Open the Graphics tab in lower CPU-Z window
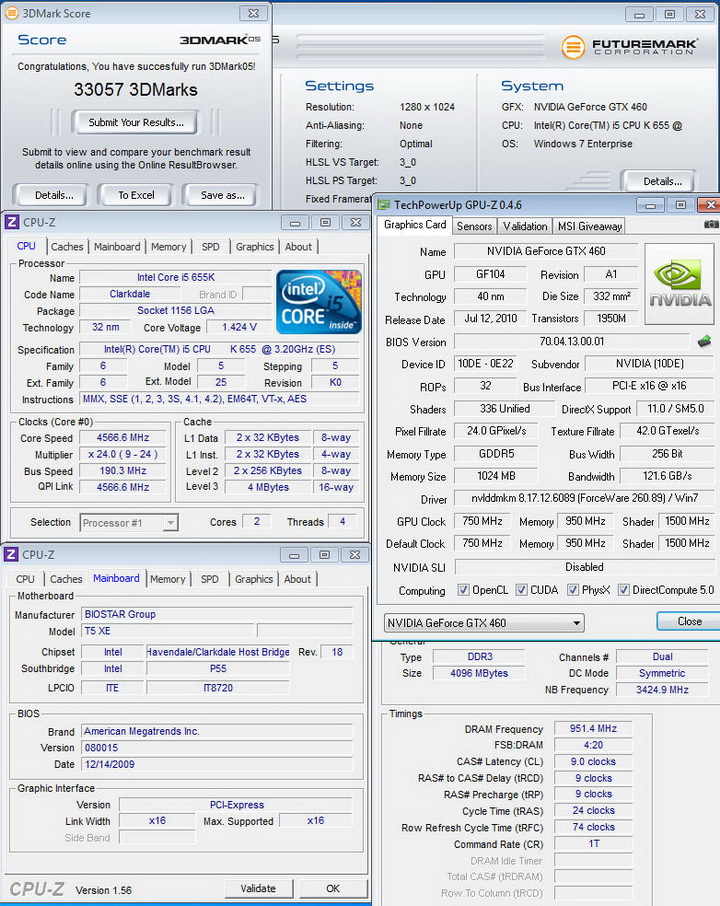The height and width of the screenshot is (906, 720). [x=254, y=579]
